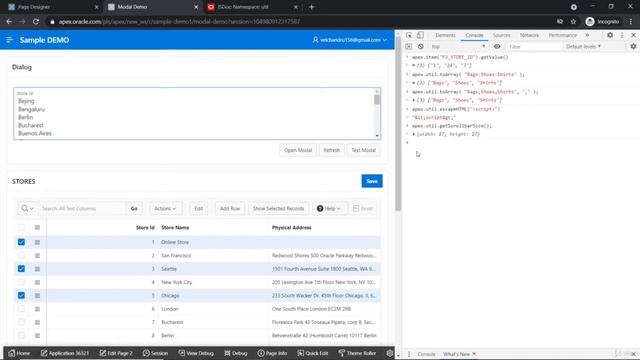
Task: Open Default levels log dropdown
Action: 583,47
